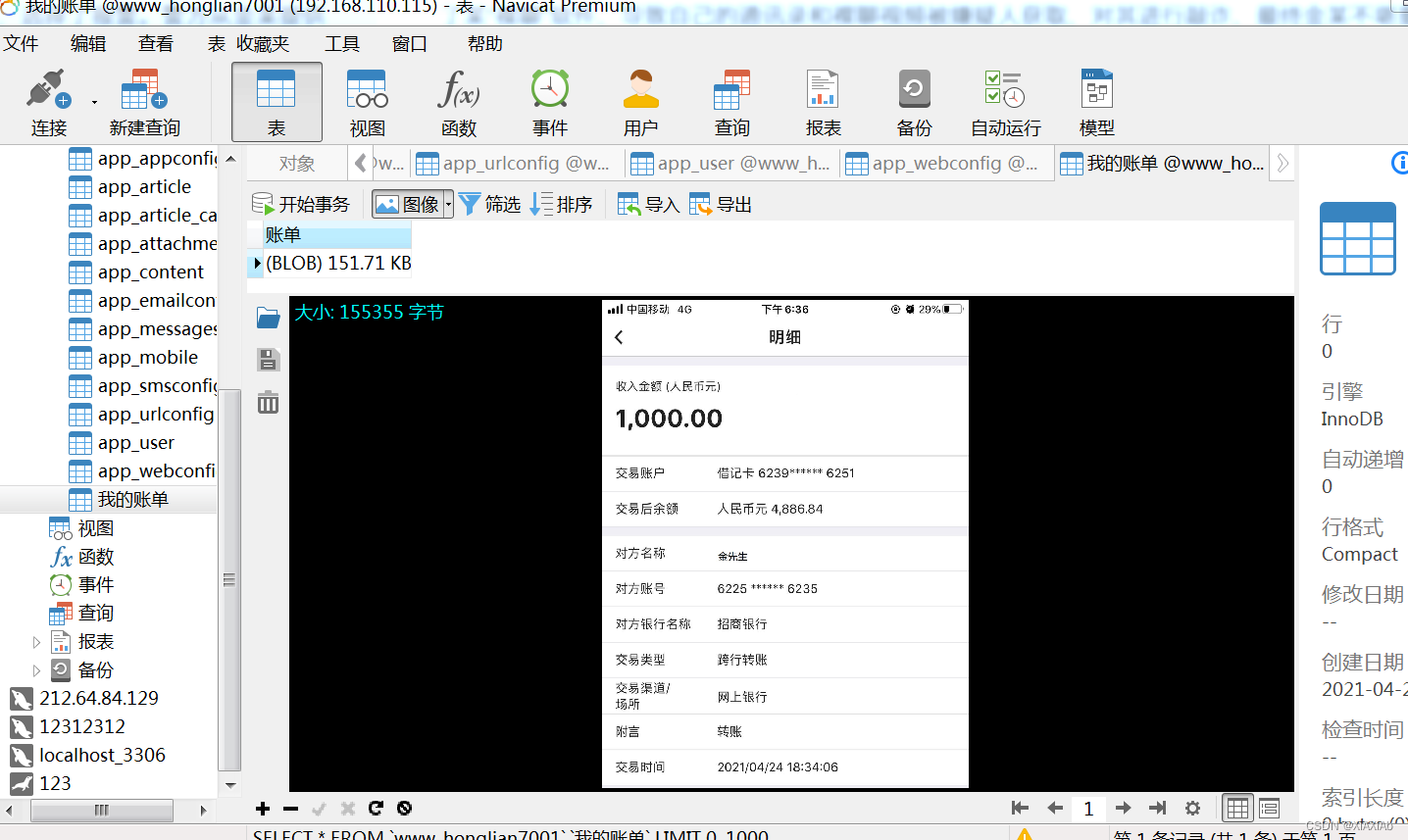Select the 212.64.84.129 connection
The width and height of the screenshot is (1408, 840).
[98, 699]
